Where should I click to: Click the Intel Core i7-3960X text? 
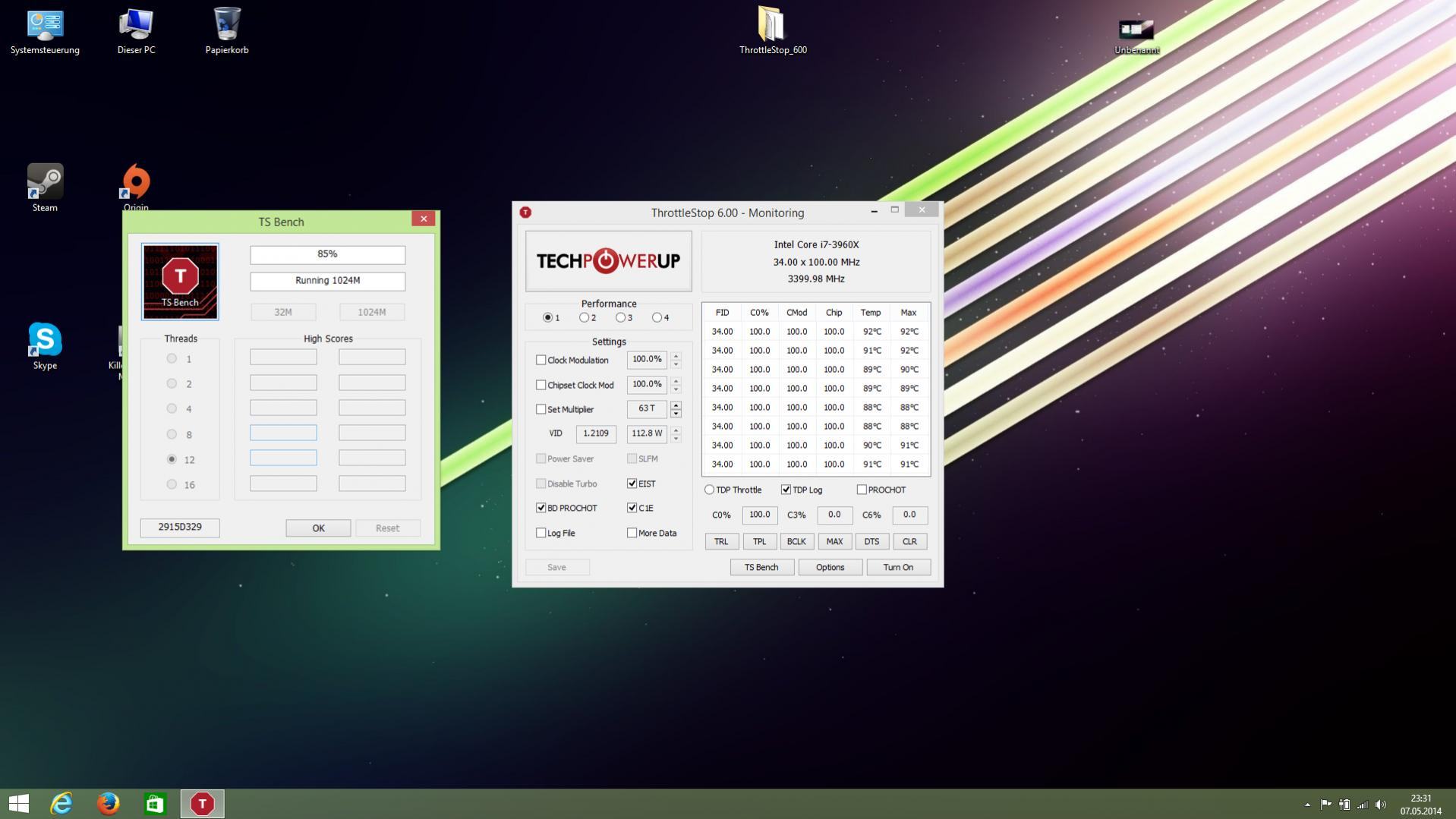pos(816,244)
